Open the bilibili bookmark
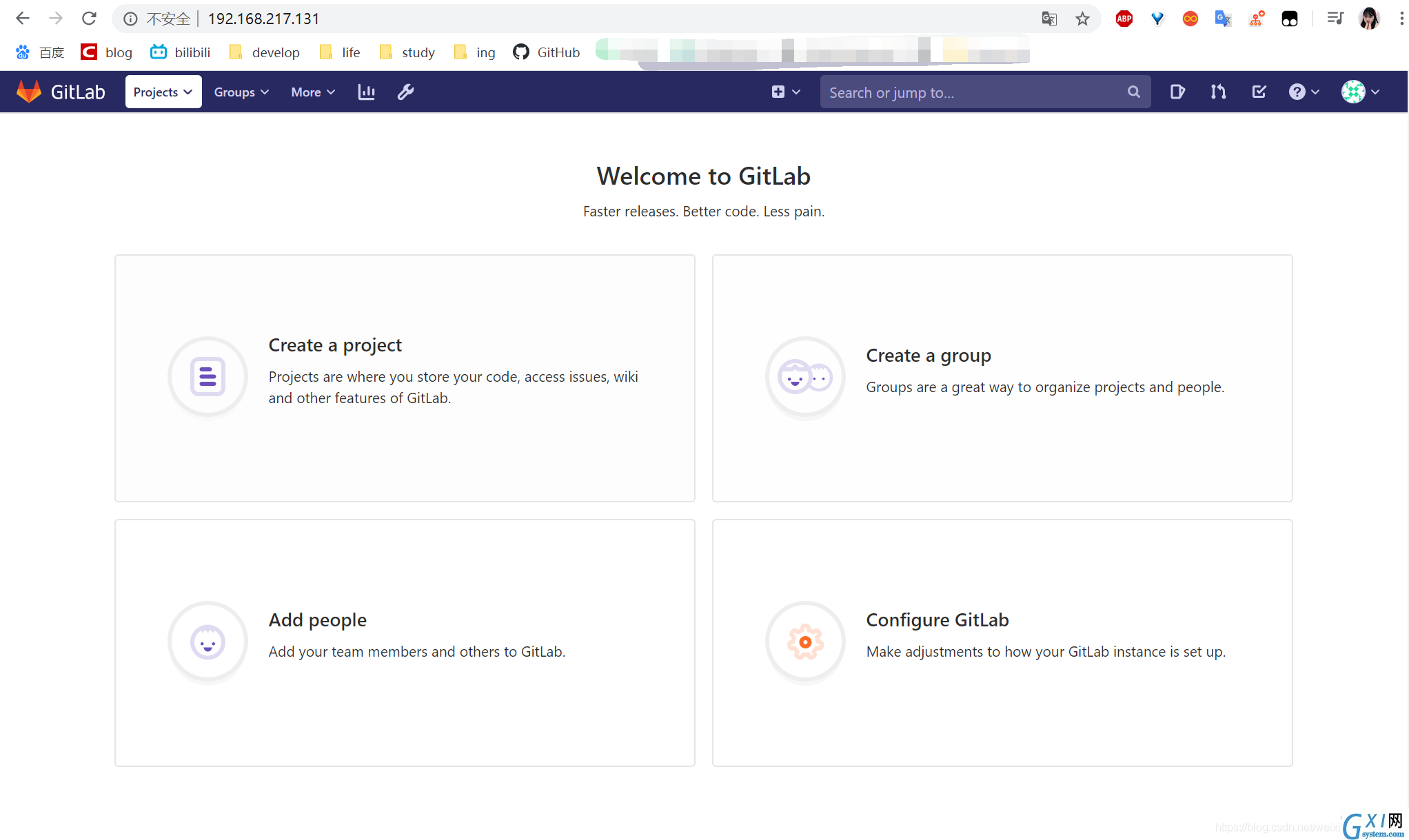Image resolution: width=1409 pixels, height=840 pixels. pos(181,52)
